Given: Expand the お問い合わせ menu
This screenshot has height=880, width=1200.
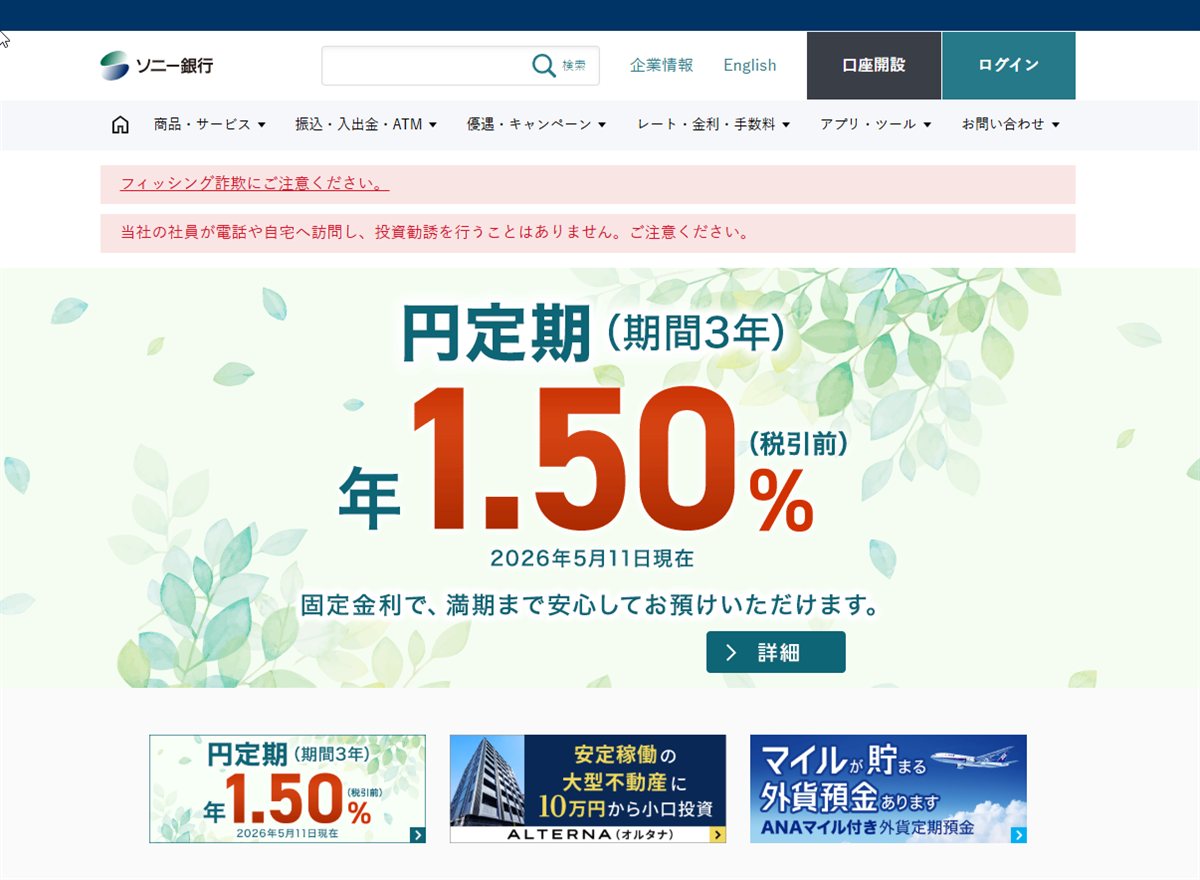Looking at the screenshot, I should (x=1010, y=125).
